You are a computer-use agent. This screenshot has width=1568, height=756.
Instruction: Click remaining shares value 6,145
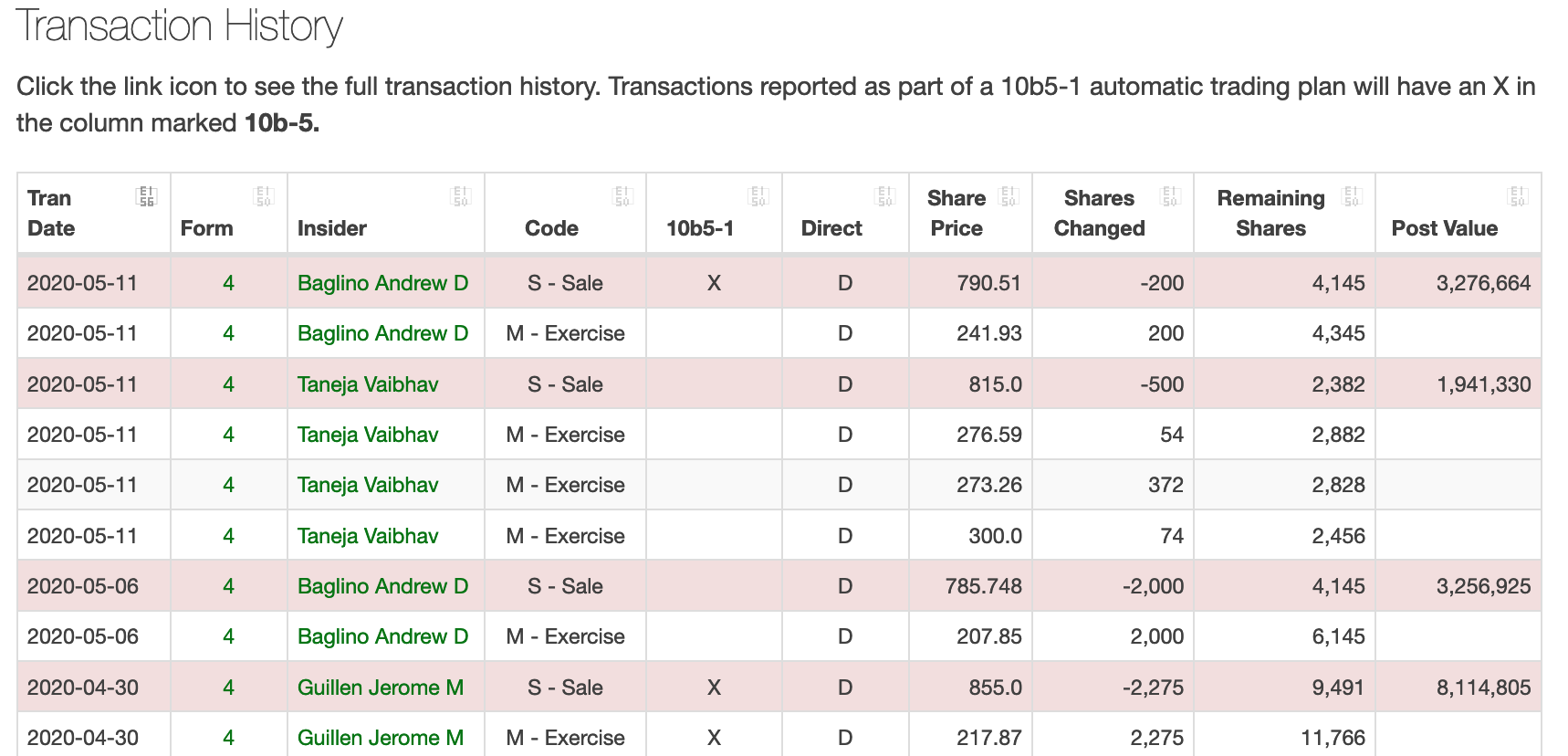click(x=1338, y=636)
